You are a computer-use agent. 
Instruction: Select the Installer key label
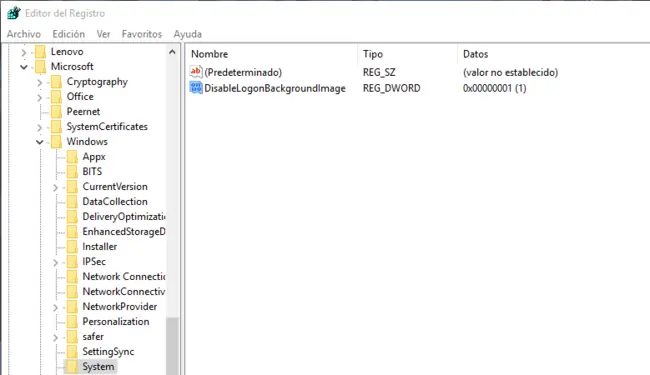(99, 247)
